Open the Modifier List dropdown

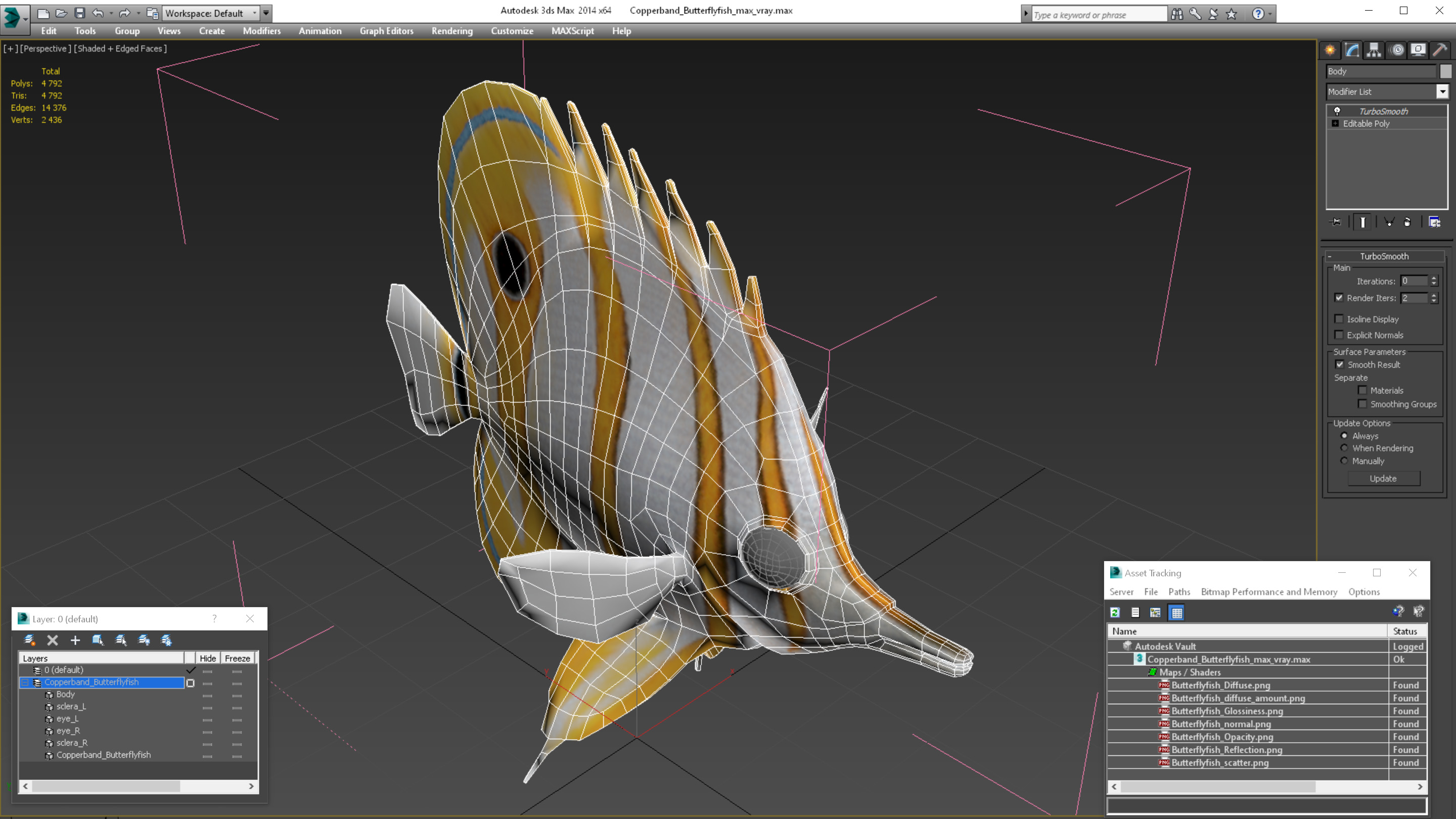pos(1442,92)
